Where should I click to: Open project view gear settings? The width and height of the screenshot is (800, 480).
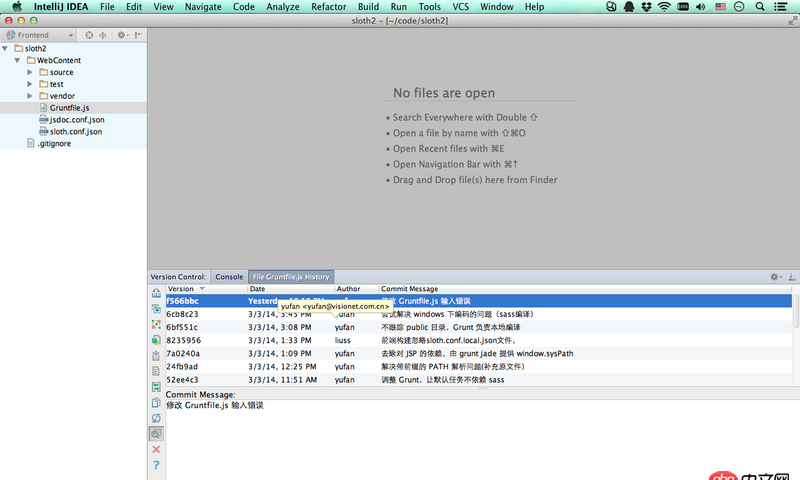[122, 35]
